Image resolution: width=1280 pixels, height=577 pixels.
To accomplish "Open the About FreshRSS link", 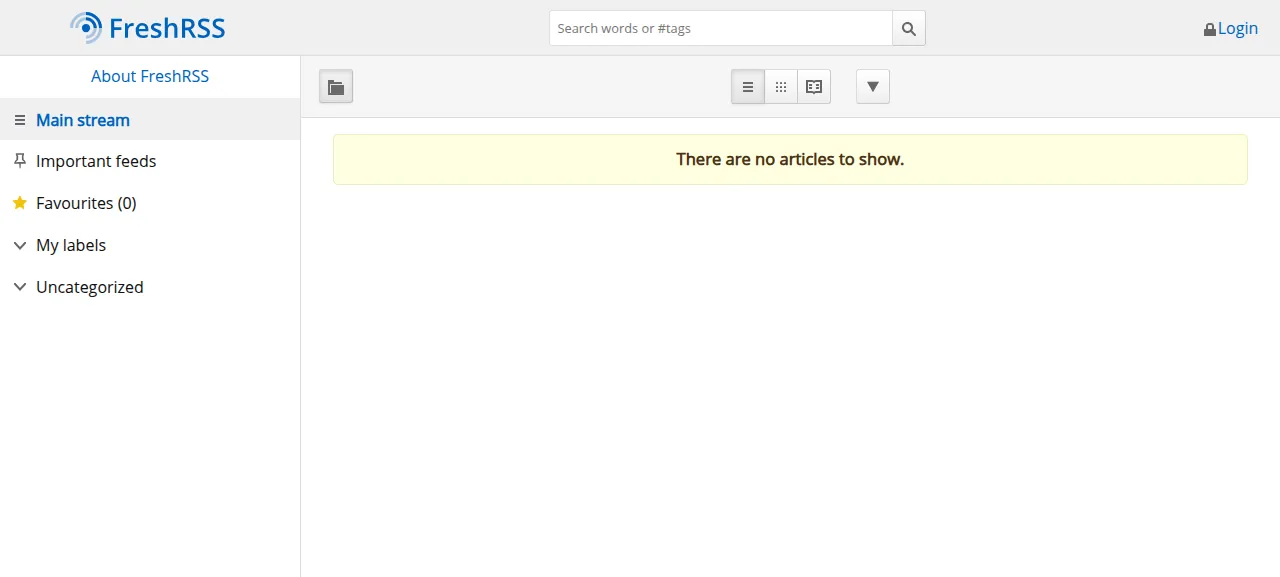I will [x=150, y=76].
